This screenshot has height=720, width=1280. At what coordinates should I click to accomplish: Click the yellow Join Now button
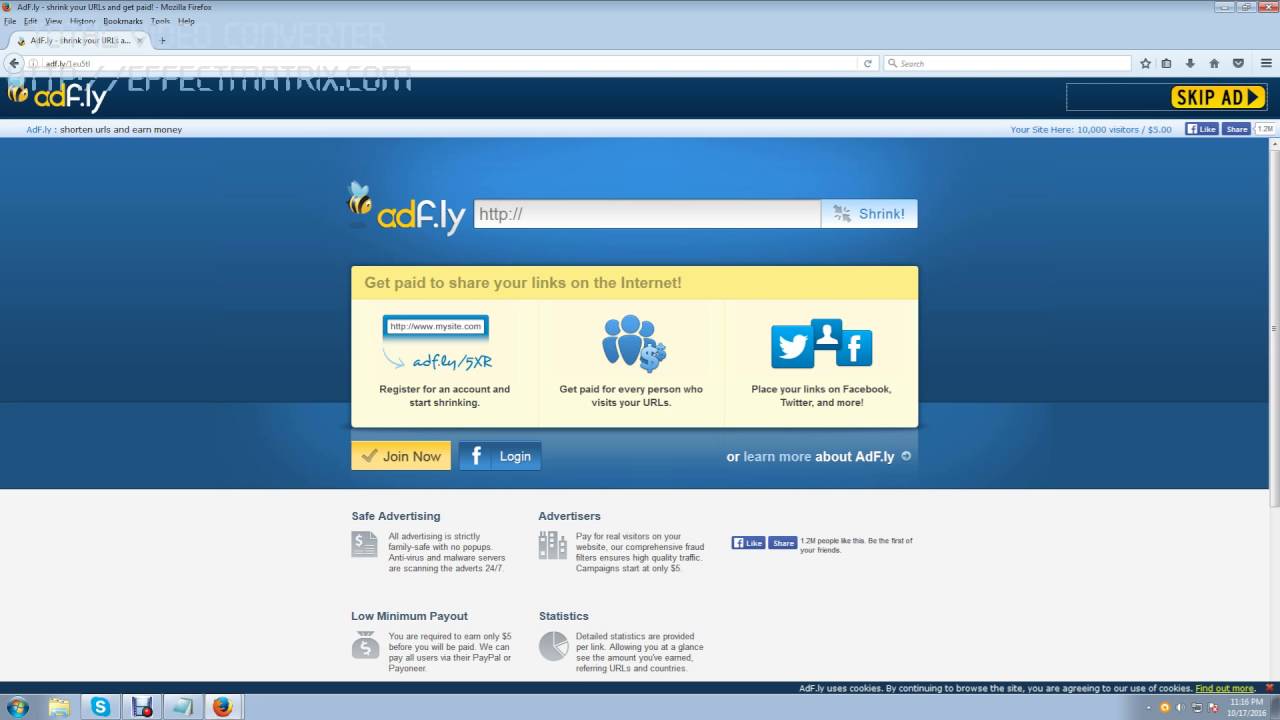[401, 456]
